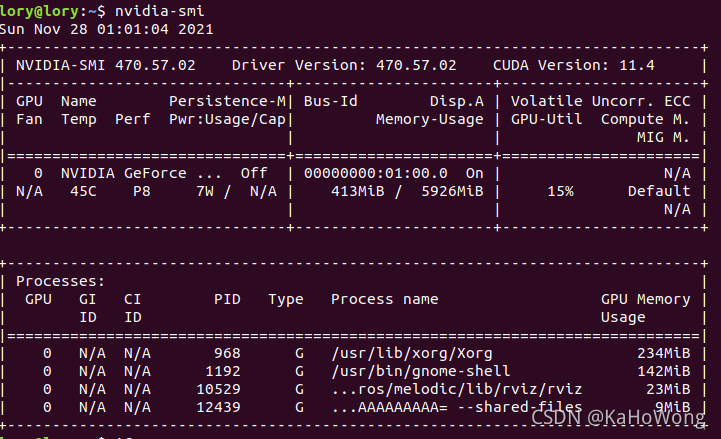Viewport: 721px width, 439px height.
Task: Select the Driver Version 470.57.02 text
Action: coord(344,65)
